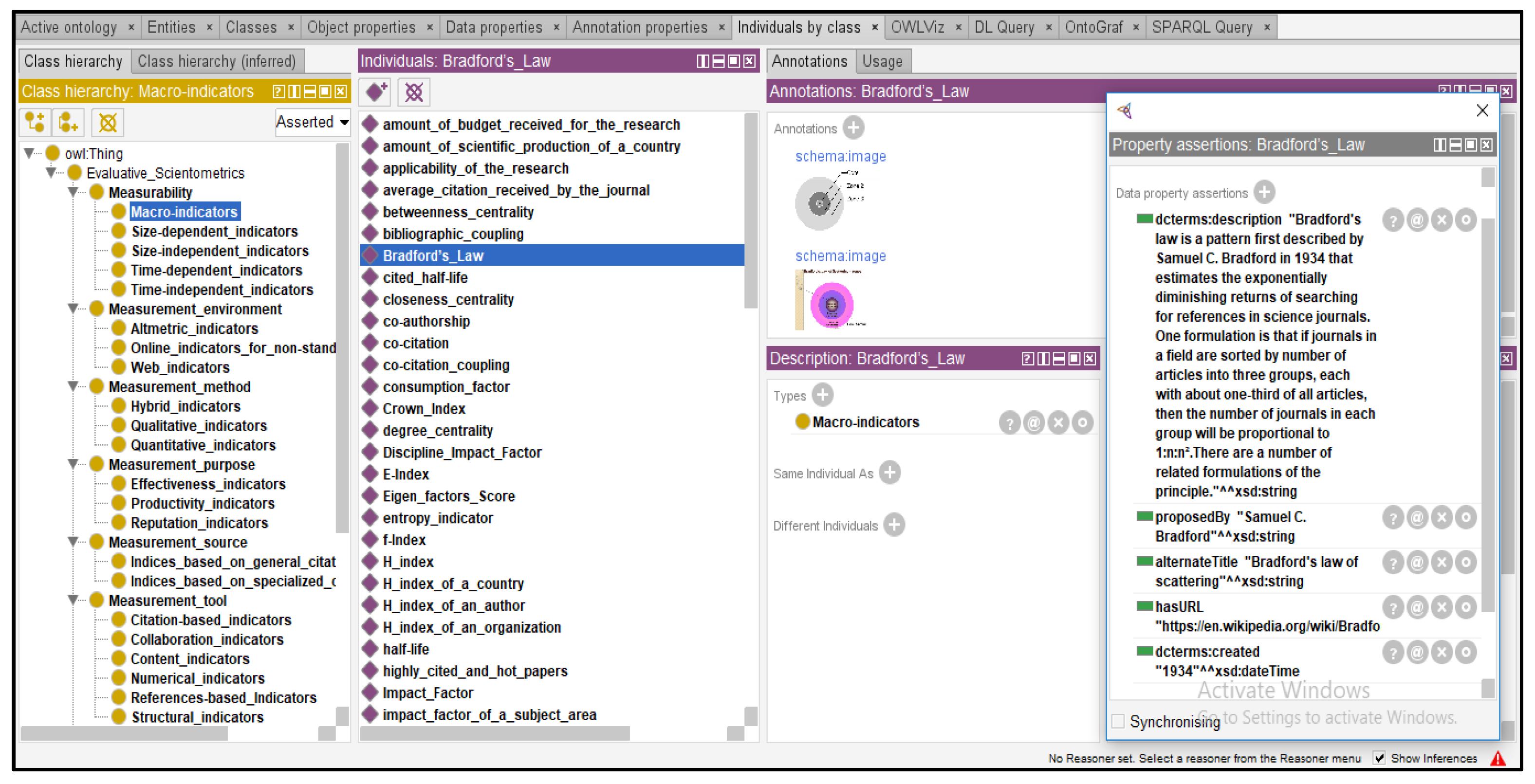Collapse the Measurability tree node
Screen dimensions: 1535x784
73,192
